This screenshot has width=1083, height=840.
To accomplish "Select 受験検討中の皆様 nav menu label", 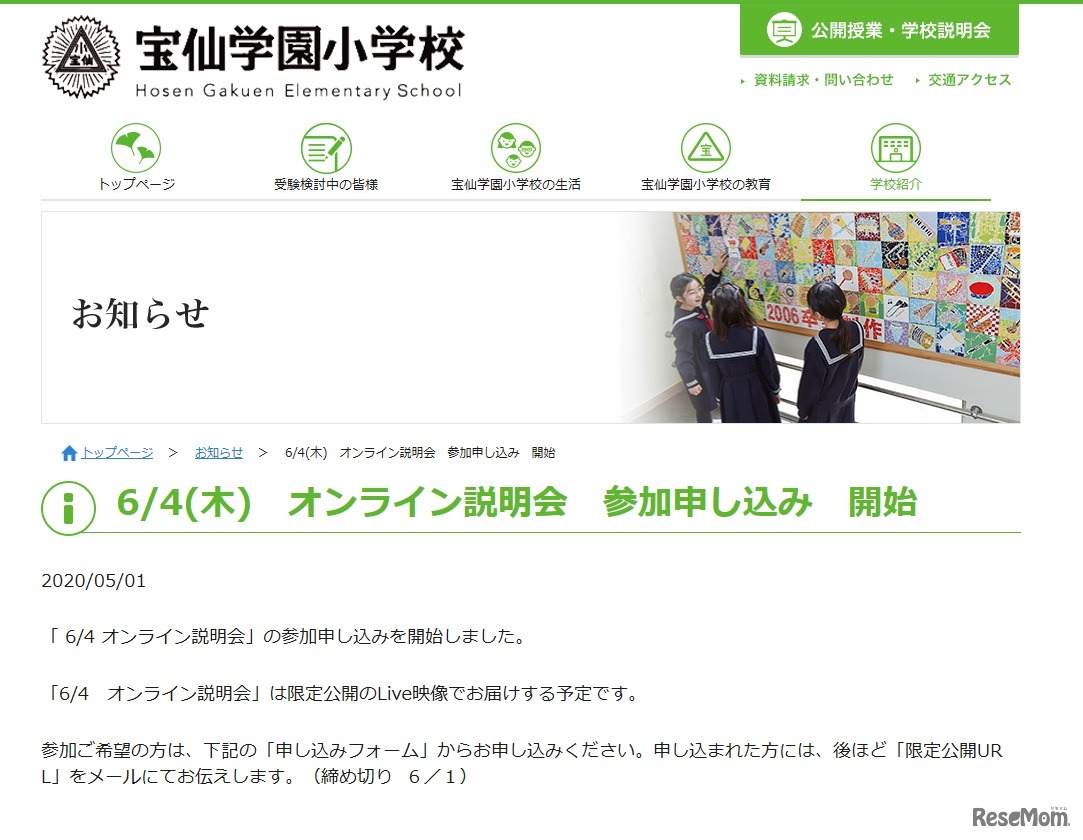I will tap(326, 184).
